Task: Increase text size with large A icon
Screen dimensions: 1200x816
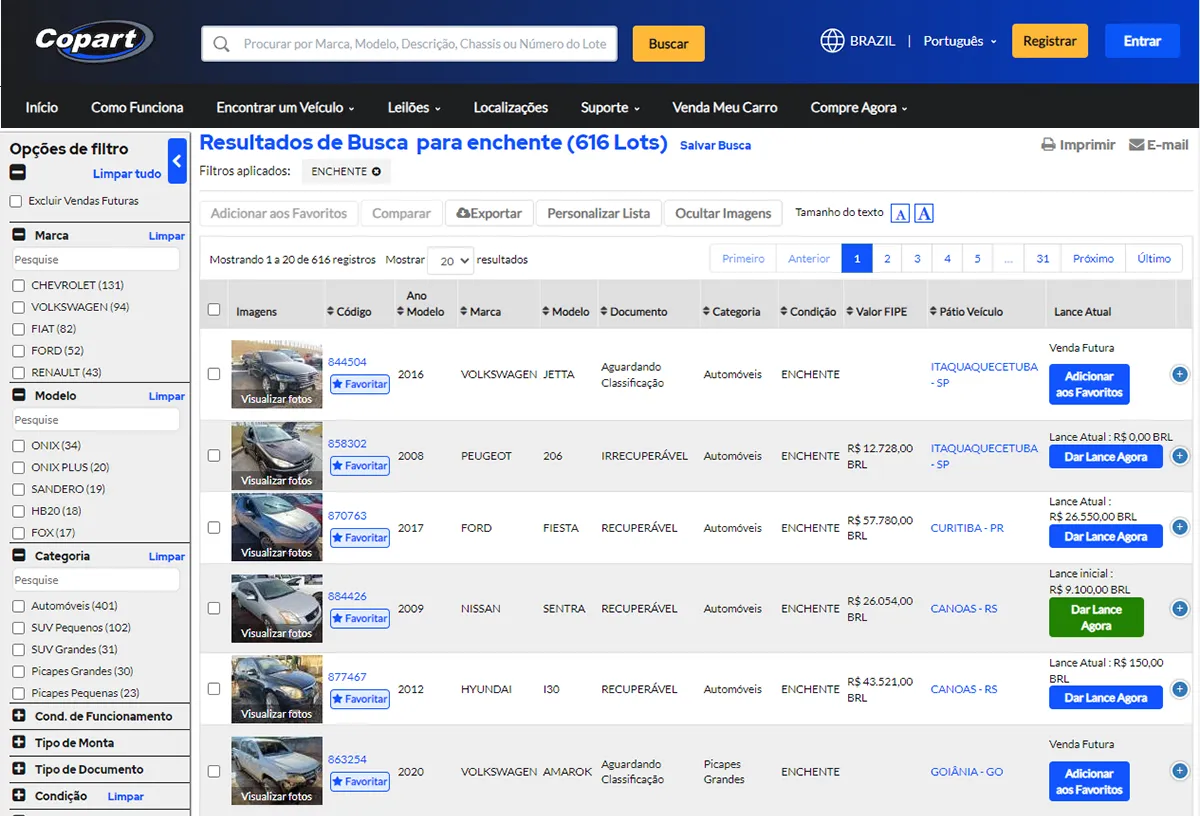Action: pos(924,214)
